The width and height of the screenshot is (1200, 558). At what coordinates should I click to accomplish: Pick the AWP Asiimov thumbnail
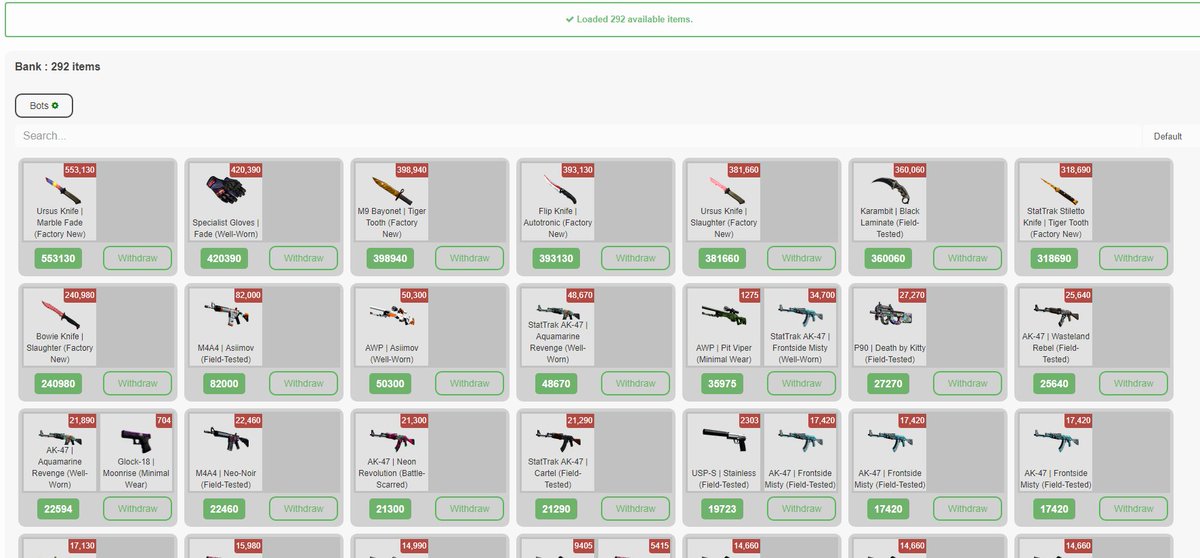point(392,327)
